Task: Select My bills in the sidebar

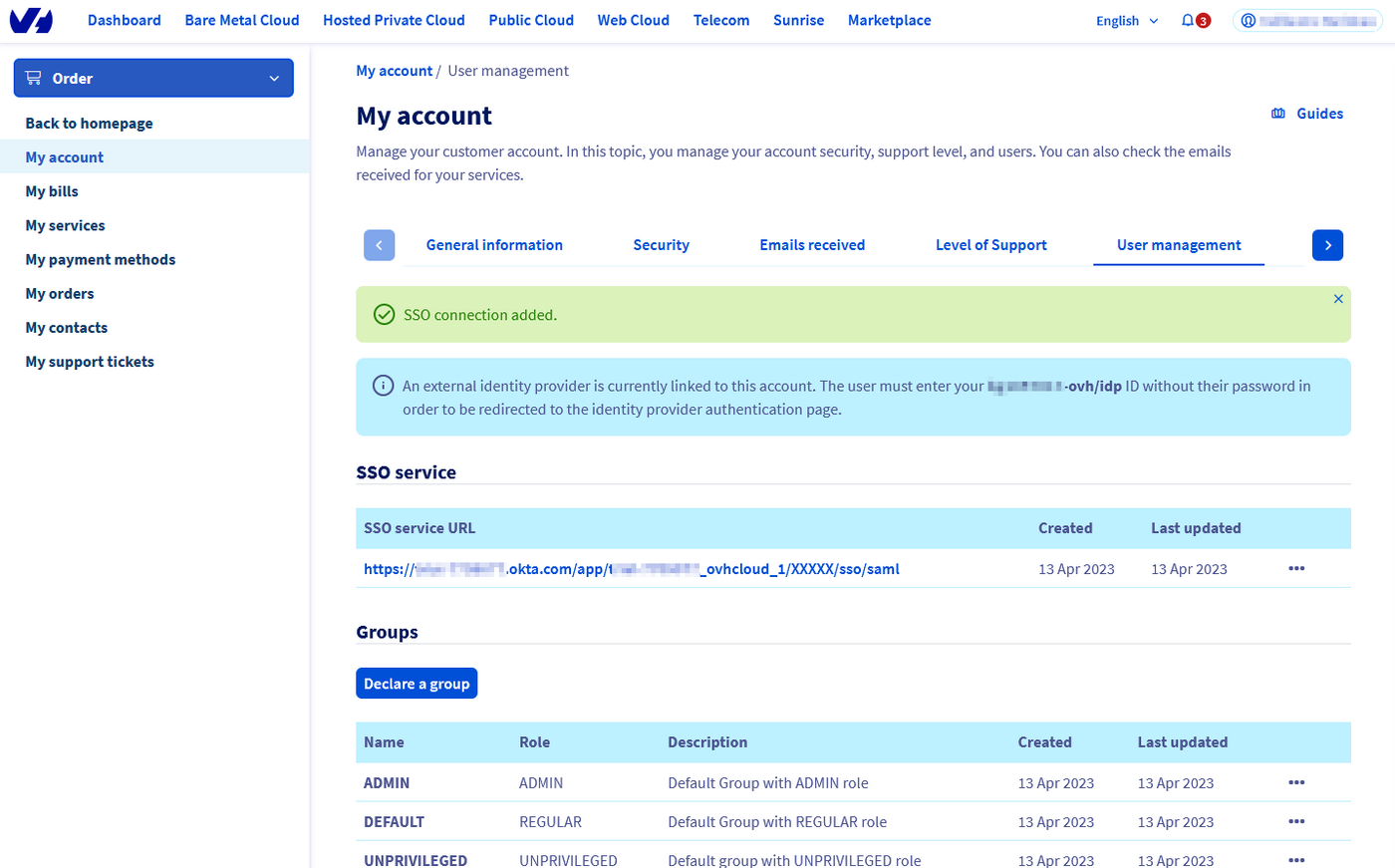Action: pos(51,190)
